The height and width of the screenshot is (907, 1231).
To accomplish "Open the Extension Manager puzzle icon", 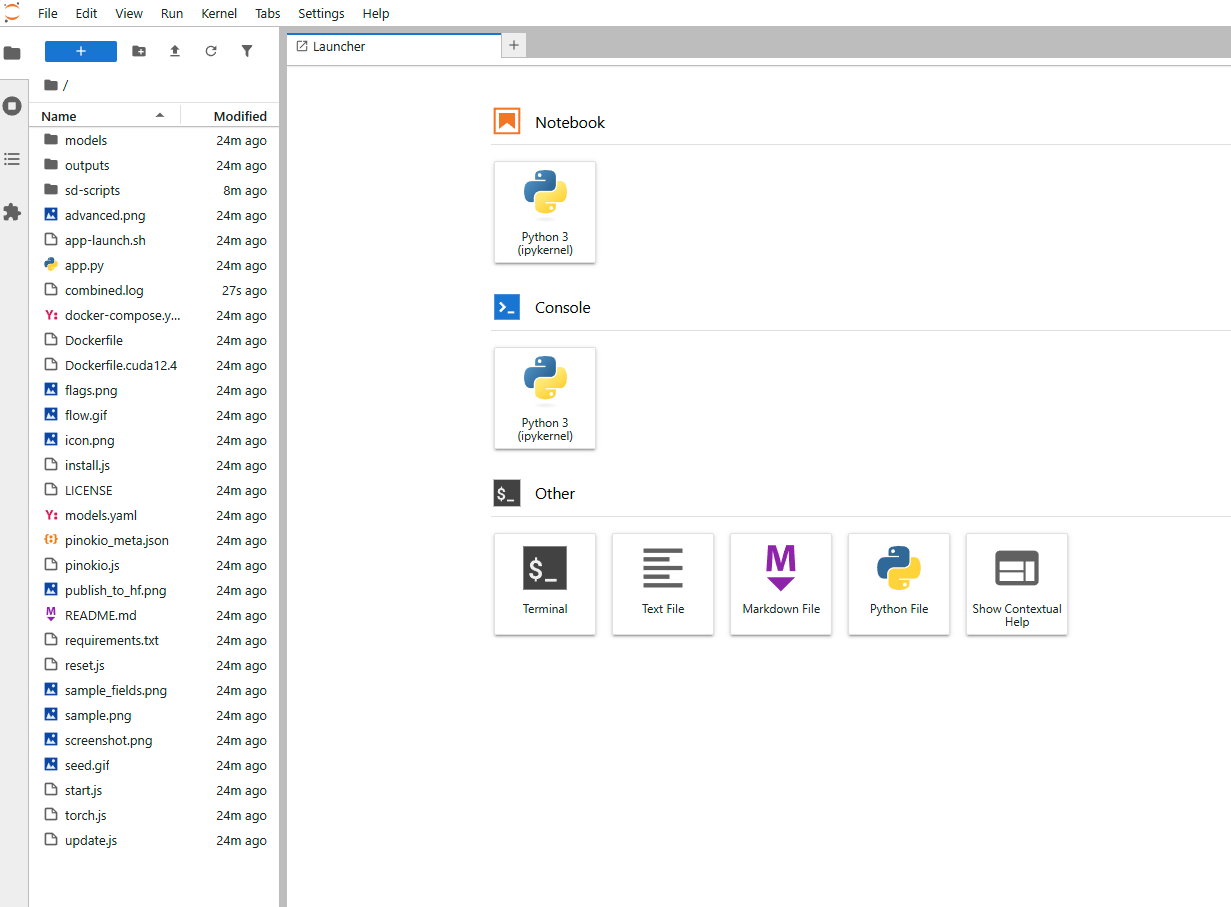I will pos(12,212).
